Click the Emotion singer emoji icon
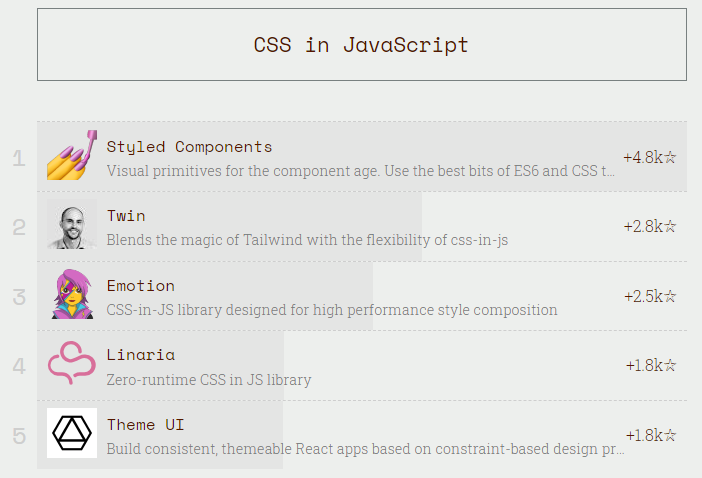Viewport: 702px width, 478px height. pos(72,294)
